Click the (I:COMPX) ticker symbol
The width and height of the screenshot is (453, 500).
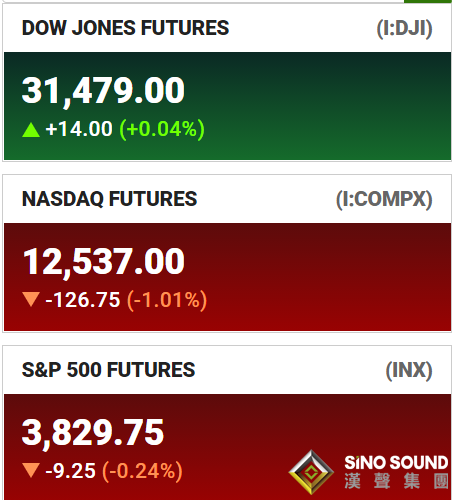384,200
